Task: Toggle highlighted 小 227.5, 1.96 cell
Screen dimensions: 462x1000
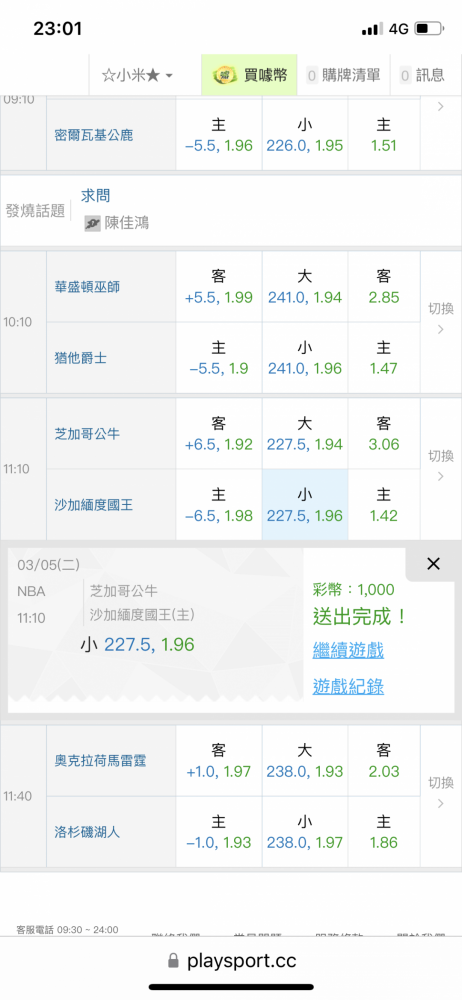Action: click(305, 505)
